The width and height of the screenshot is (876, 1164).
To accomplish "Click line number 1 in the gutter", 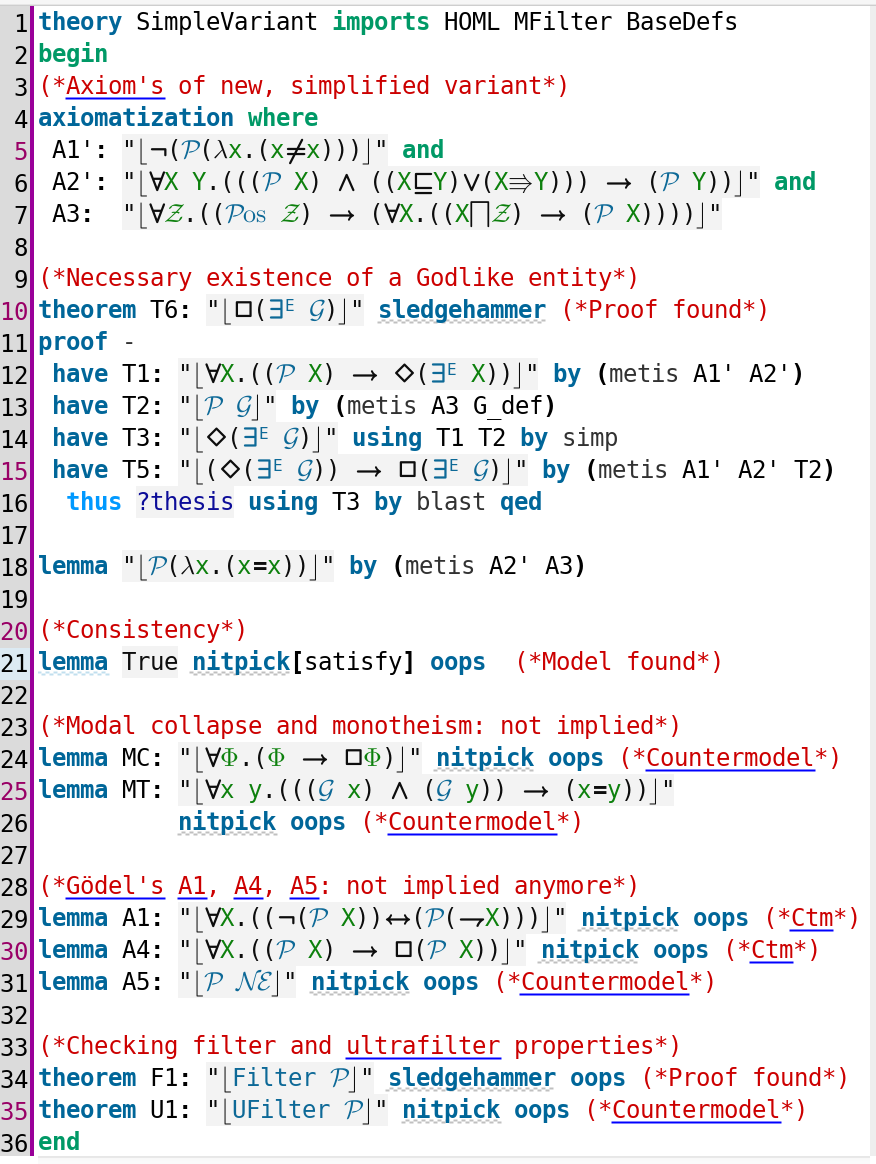I will 21,22.
